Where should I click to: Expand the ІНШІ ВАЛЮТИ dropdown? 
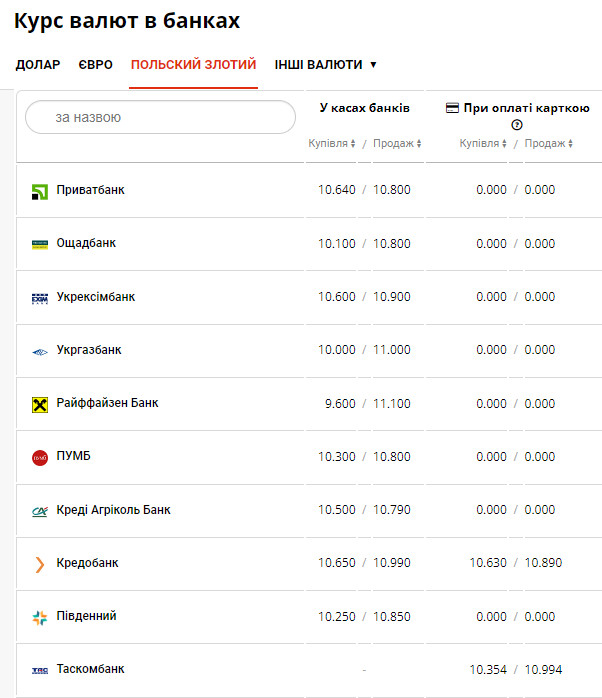tap(326, 65)
